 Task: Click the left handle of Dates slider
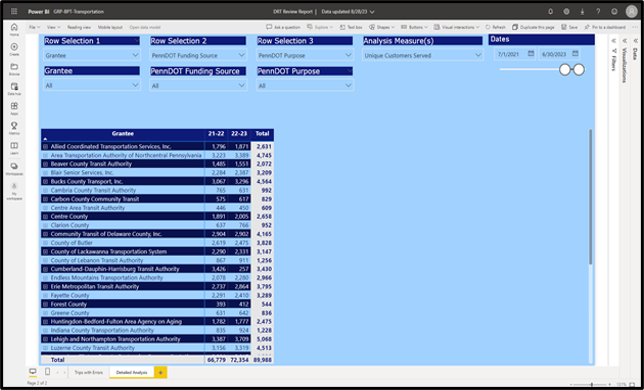pyautogui.click(x=565, y=70)
